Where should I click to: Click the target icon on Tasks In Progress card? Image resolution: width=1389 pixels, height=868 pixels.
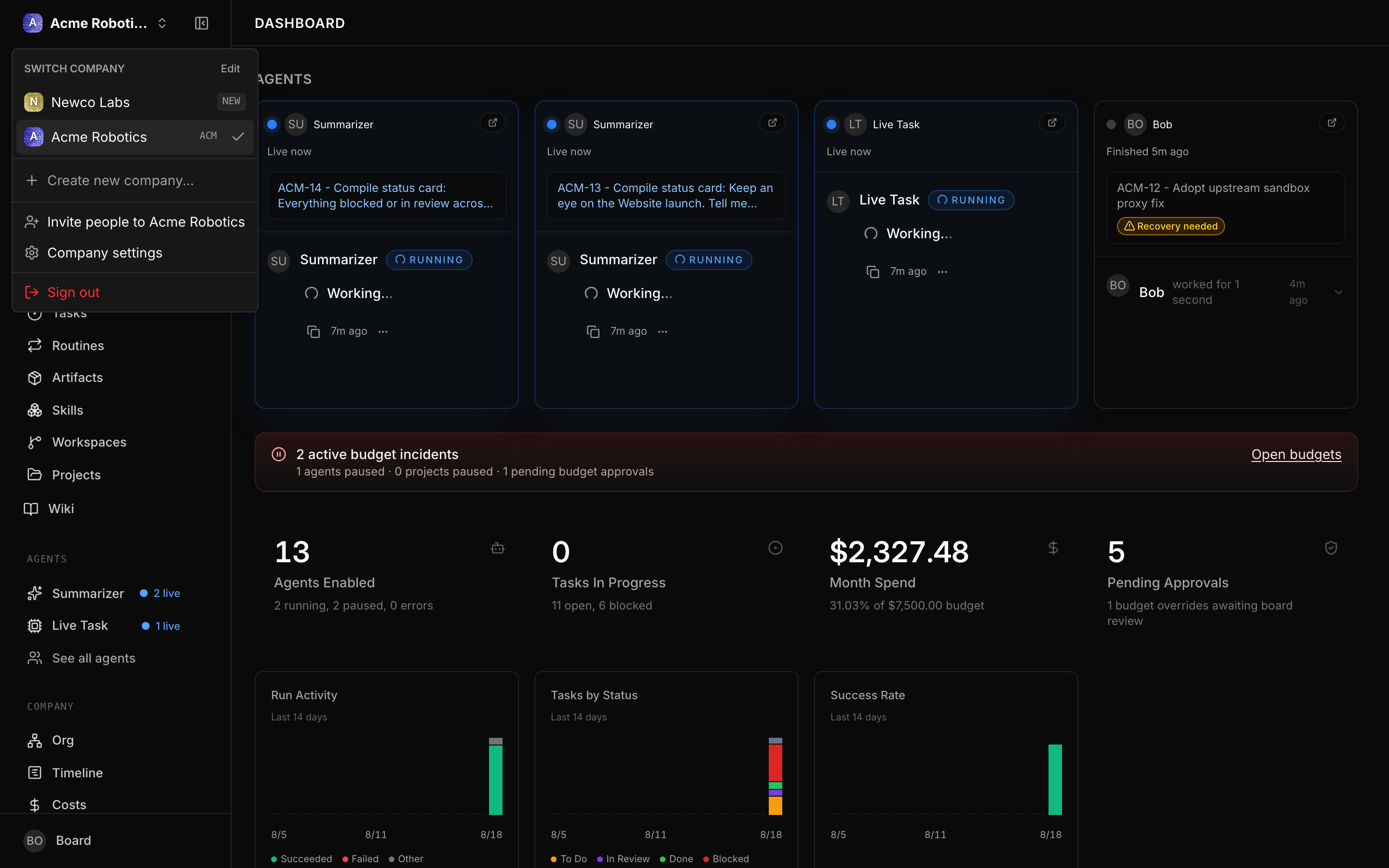776,548
